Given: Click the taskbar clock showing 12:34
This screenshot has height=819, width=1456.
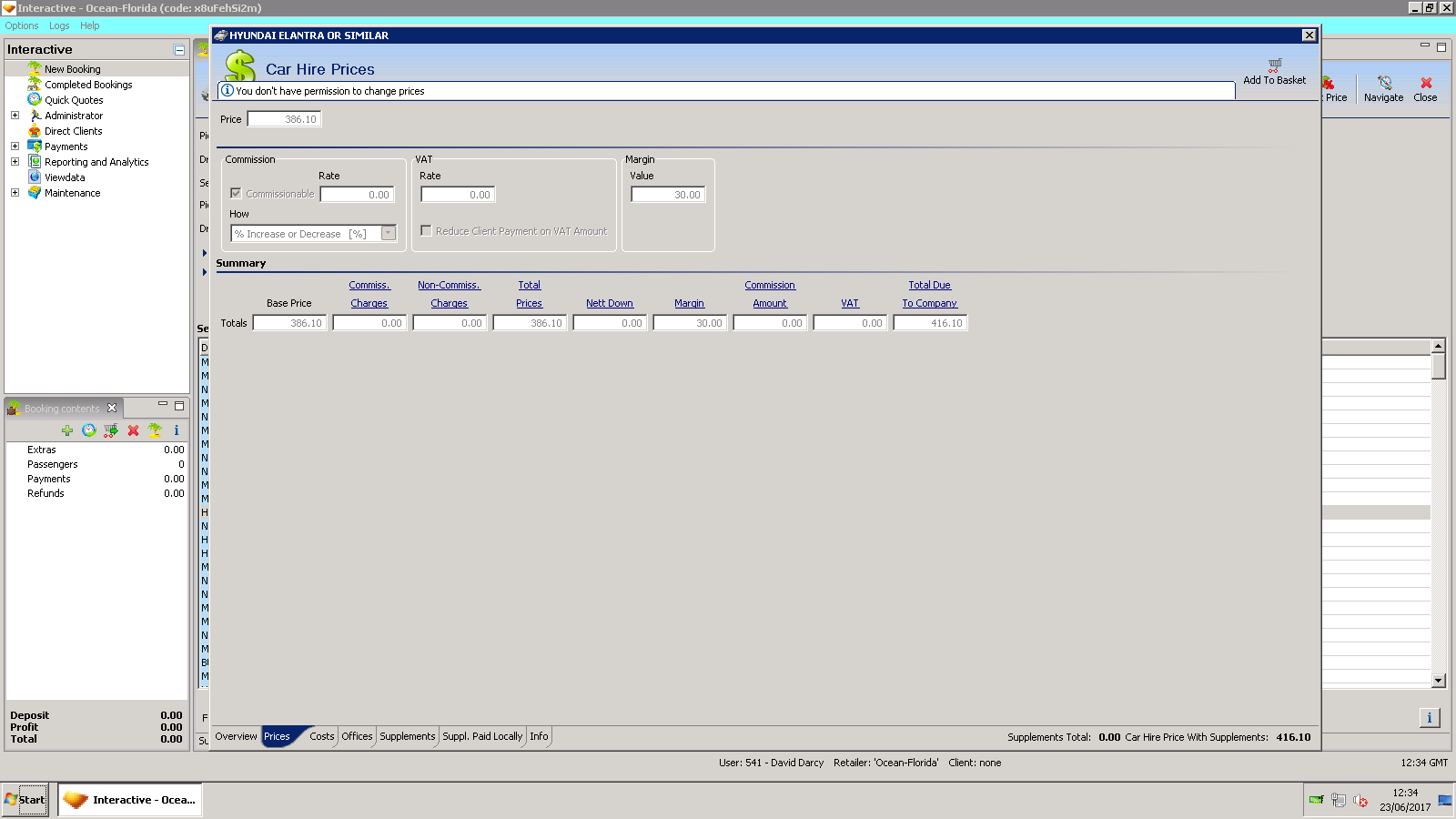Looking at the screenshot, I should 1405,793.
